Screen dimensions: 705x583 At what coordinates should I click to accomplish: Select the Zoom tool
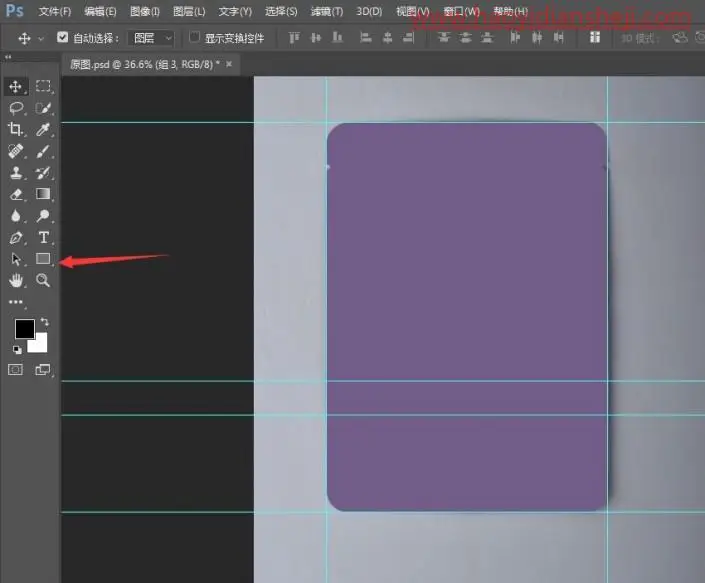(43, 280)
